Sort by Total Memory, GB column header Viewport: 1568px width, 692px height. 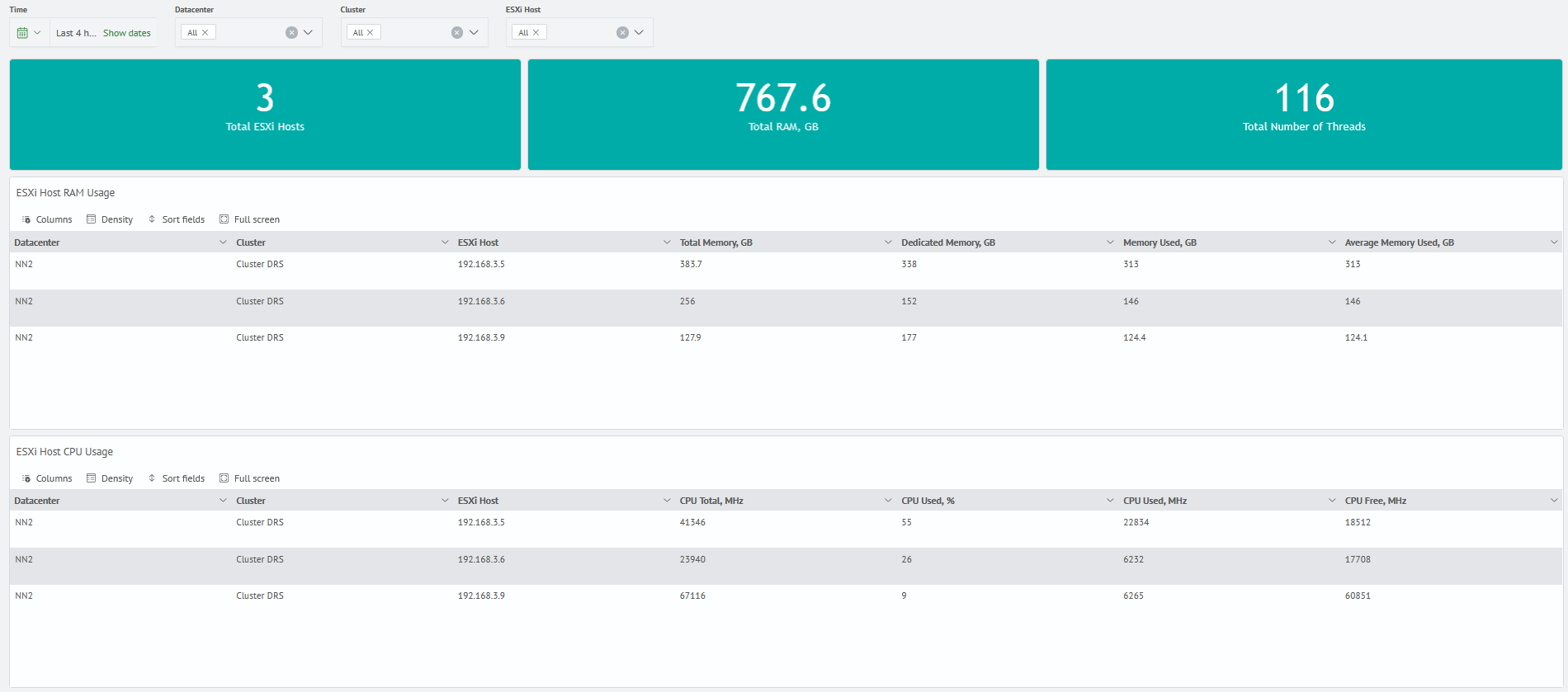click(716, 242)
